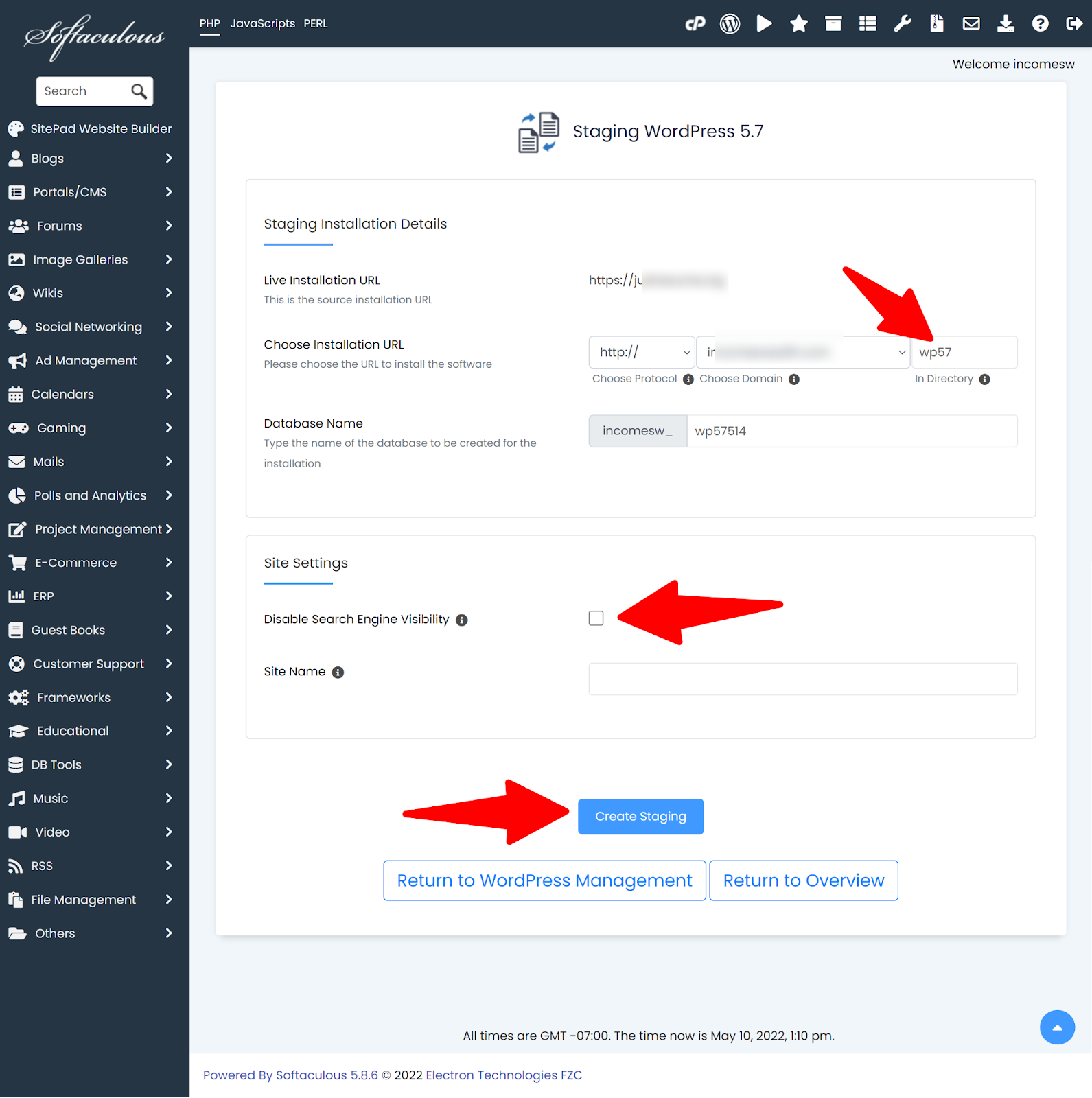Open the File Management category
Screen dimensions: 1092x1098
click(90, 900)
